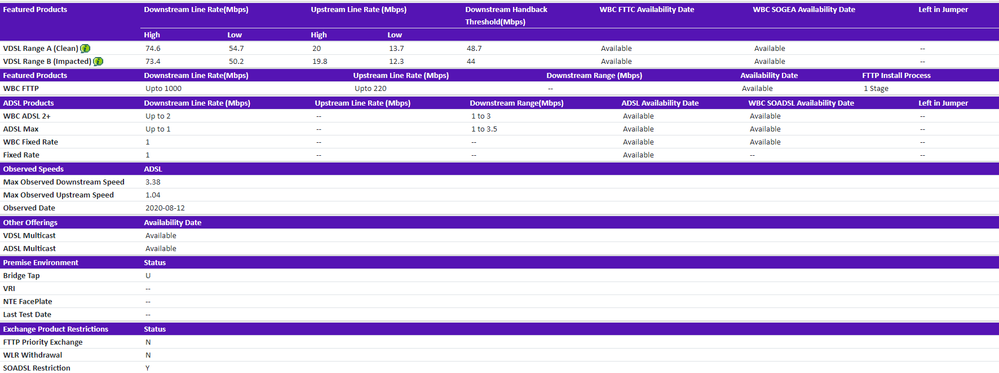This screenshot has height=373, width=999.
Task: Click the 13.7 upstream low value
Action: click(395, 48)
